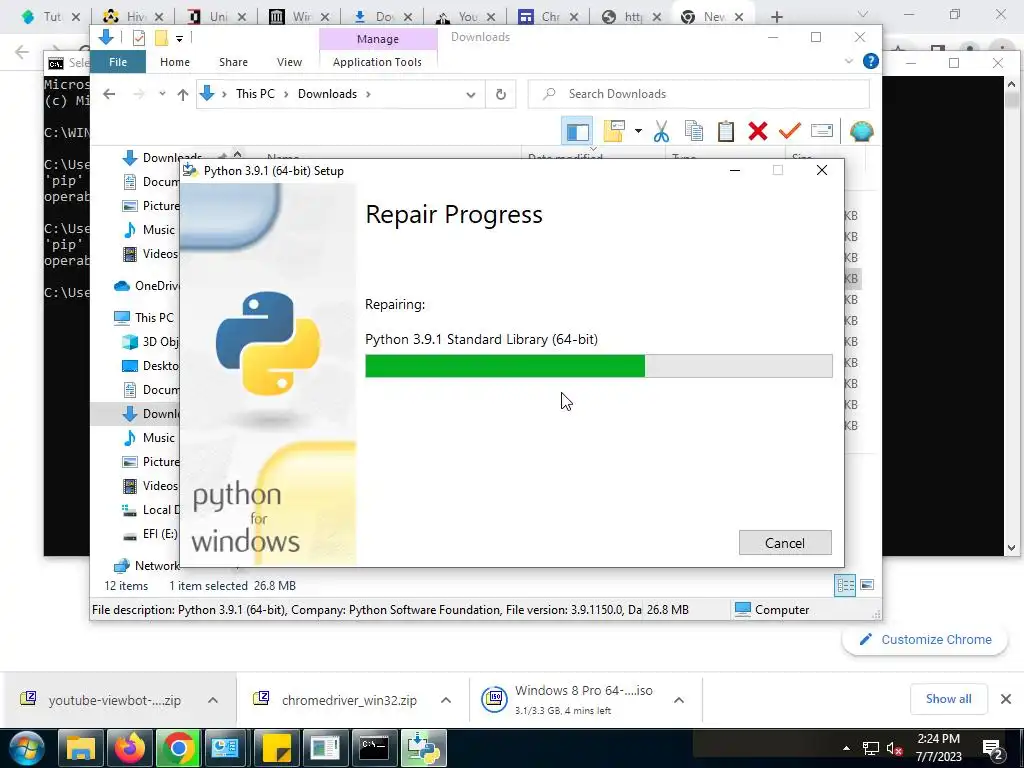Open Windows 8 Pro iso download chevron

(x=679, y=700)
